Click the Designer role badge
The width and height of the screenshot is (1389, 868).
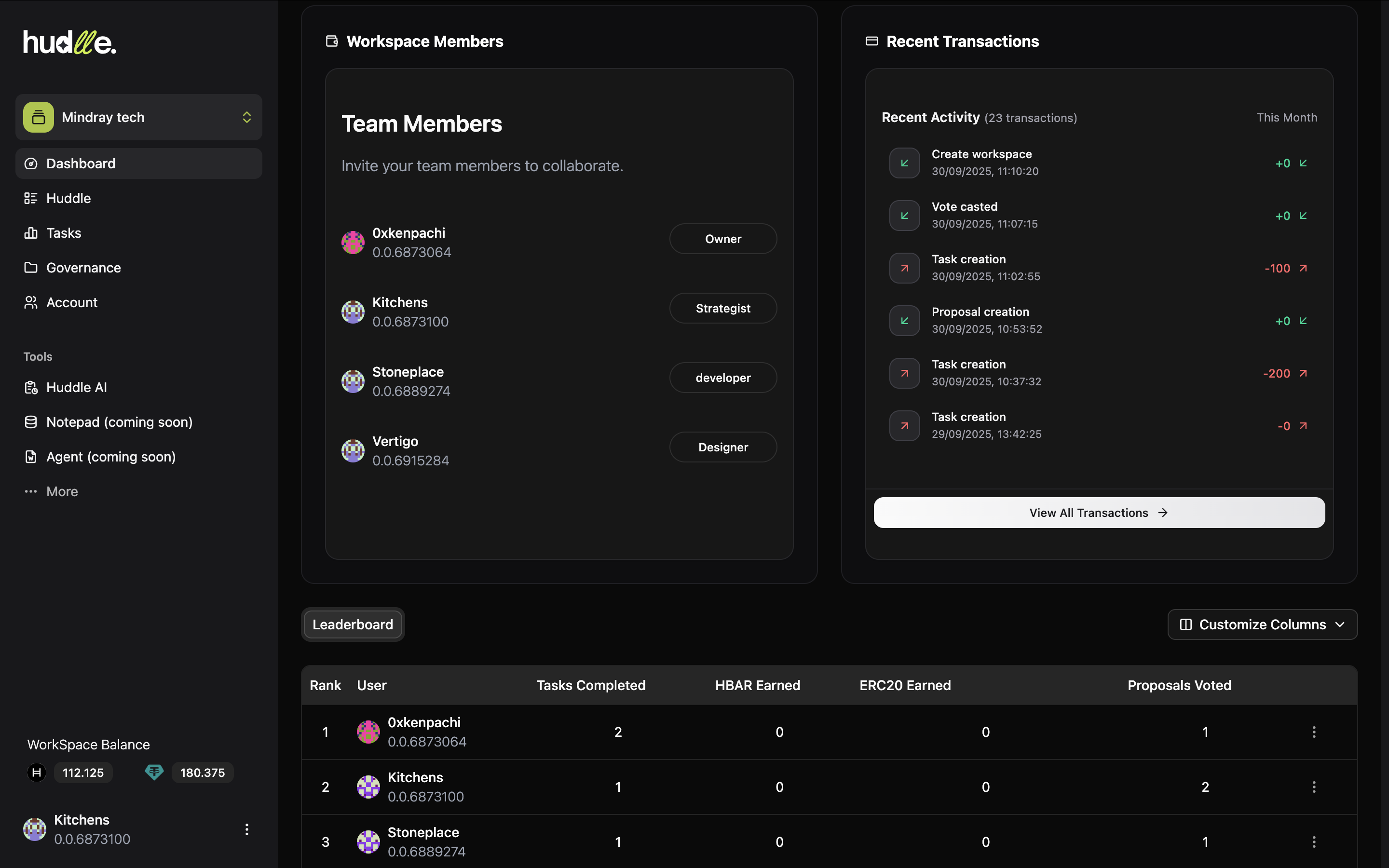723,447
